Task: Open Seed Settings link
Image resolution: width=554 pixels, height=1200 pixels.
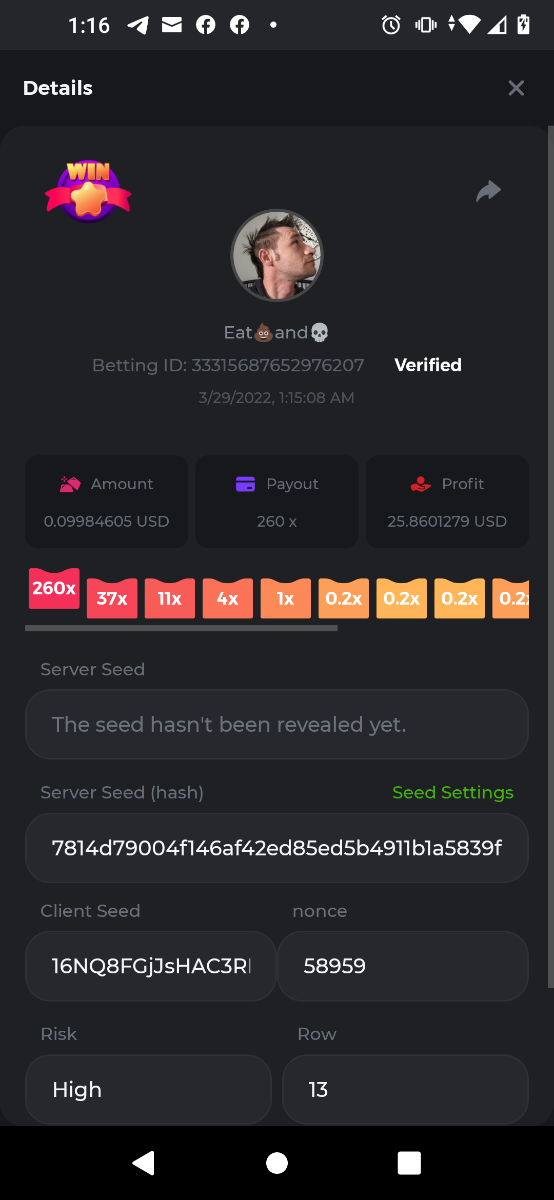Action: 453,792
